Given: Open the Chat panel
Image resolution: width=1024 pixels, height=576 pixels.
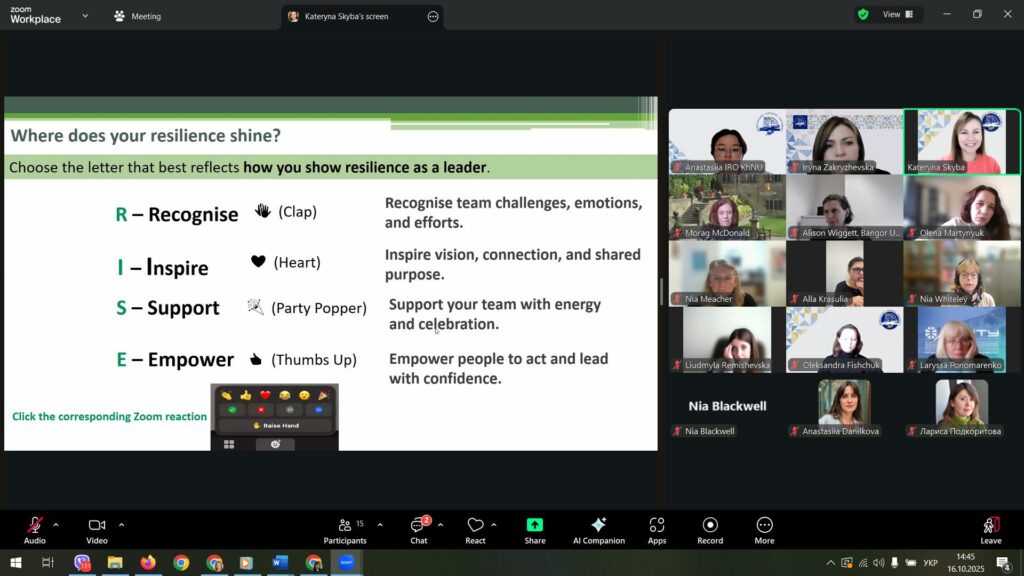Looking at the screenshot, I should pyautogui.click(x=418, y=530).
